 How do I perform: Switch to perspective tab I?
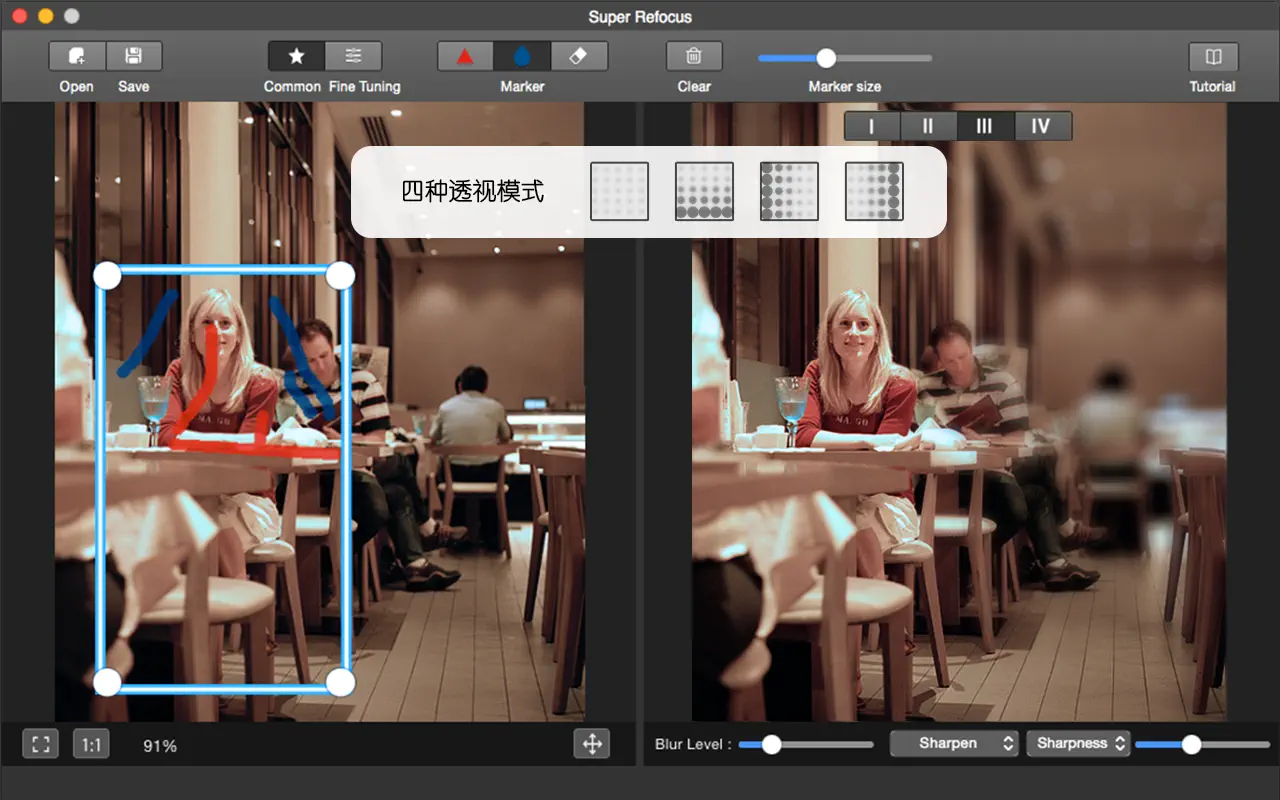870,125
